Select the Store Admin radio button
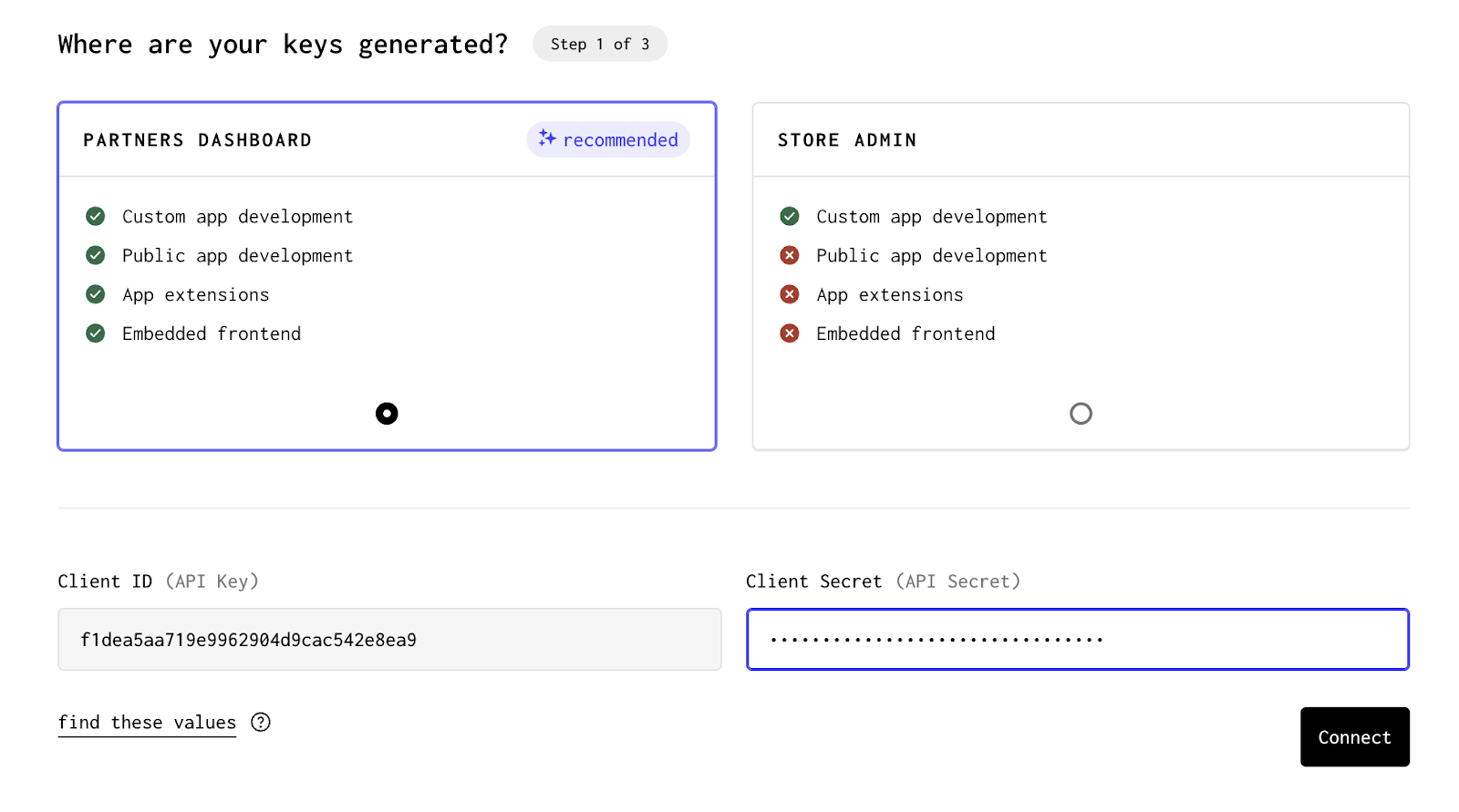Screen dimensions: 1459x812 [x=1081, y=414]
